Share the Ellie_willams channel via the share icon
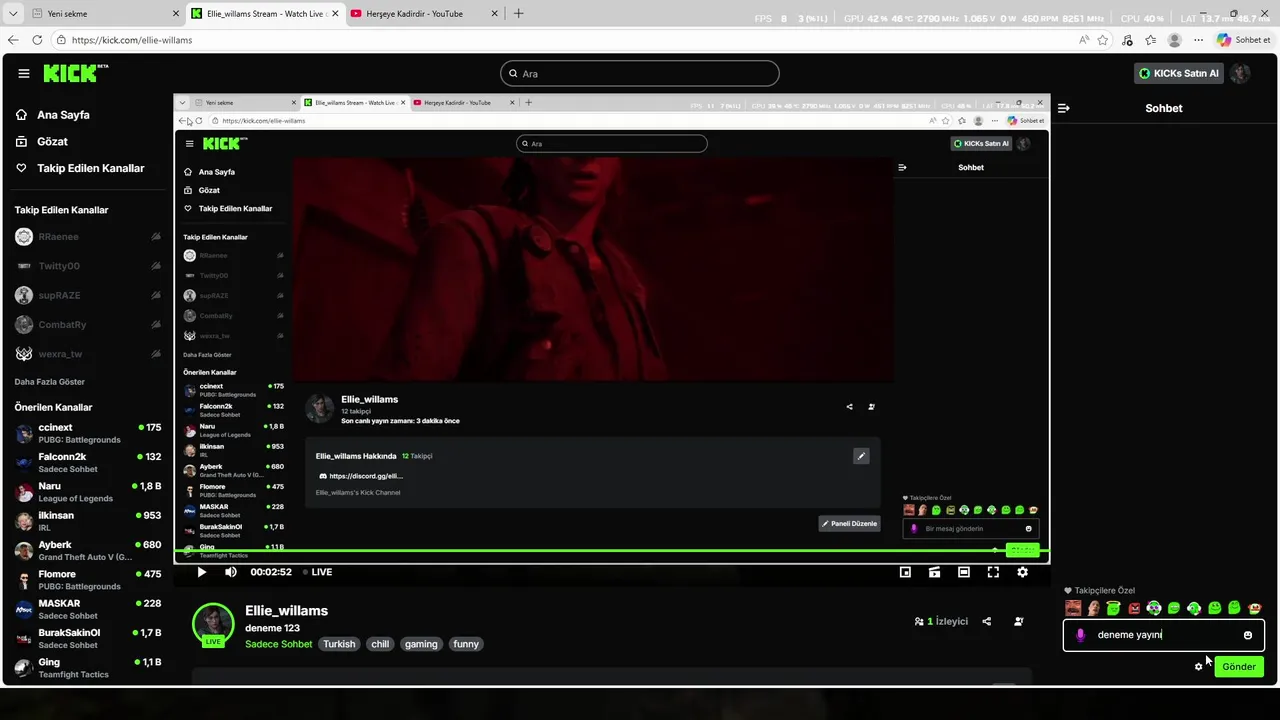 pos(986,621)
